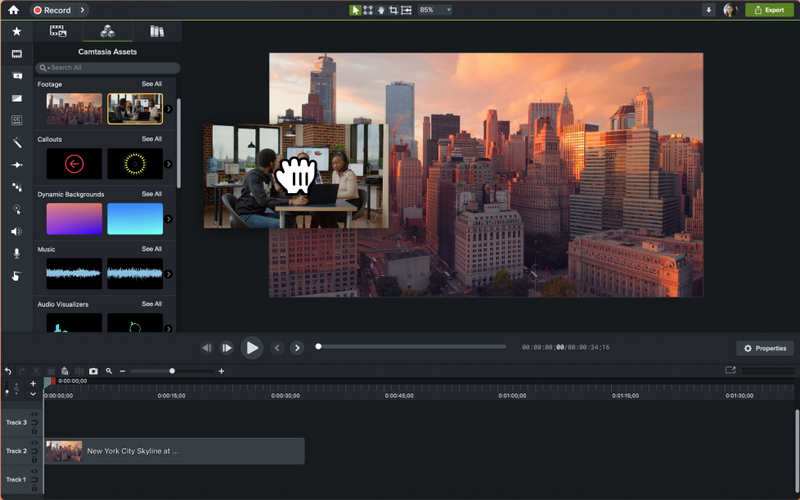Switch to the Library books tab
This screenshot has height=500, width=800.
(x=157, y=31)
